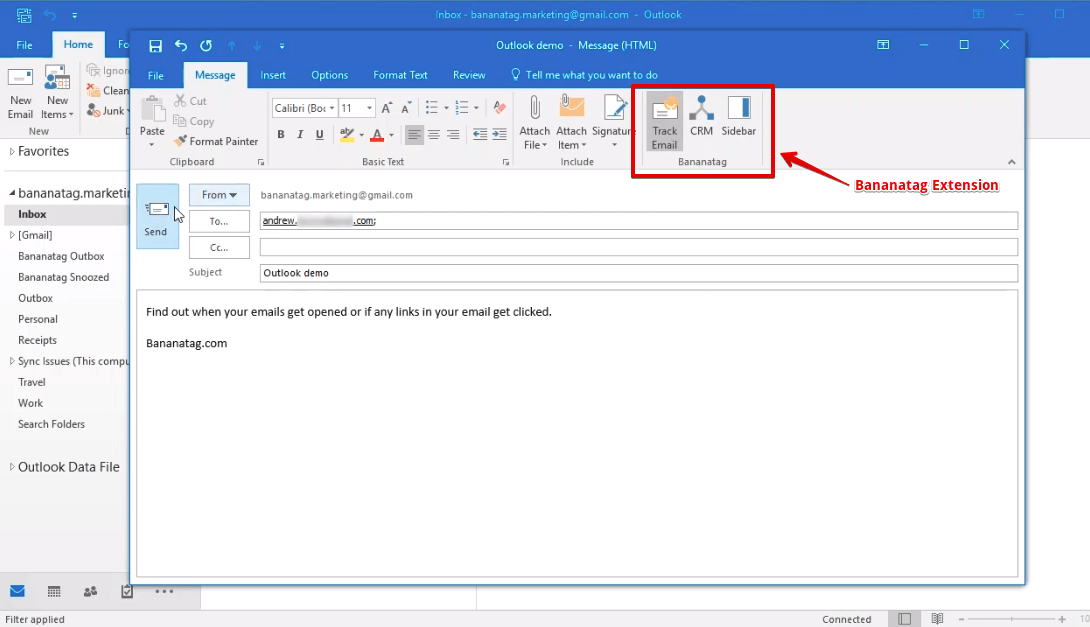Toggle underline formatting
This screenshot has width=1090, height=627.
(x=320, y=134)
